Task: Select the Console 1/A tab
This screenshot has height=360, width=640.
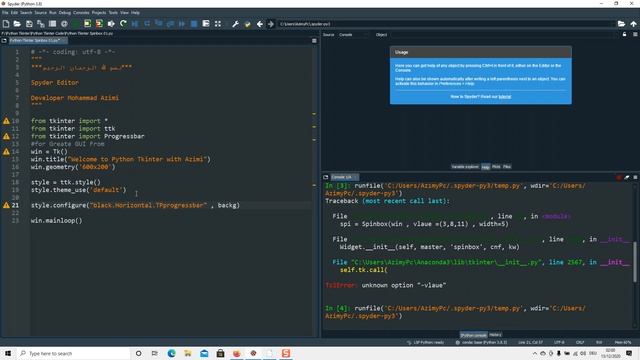Action: pyautogui.click(x=344, y=177)
